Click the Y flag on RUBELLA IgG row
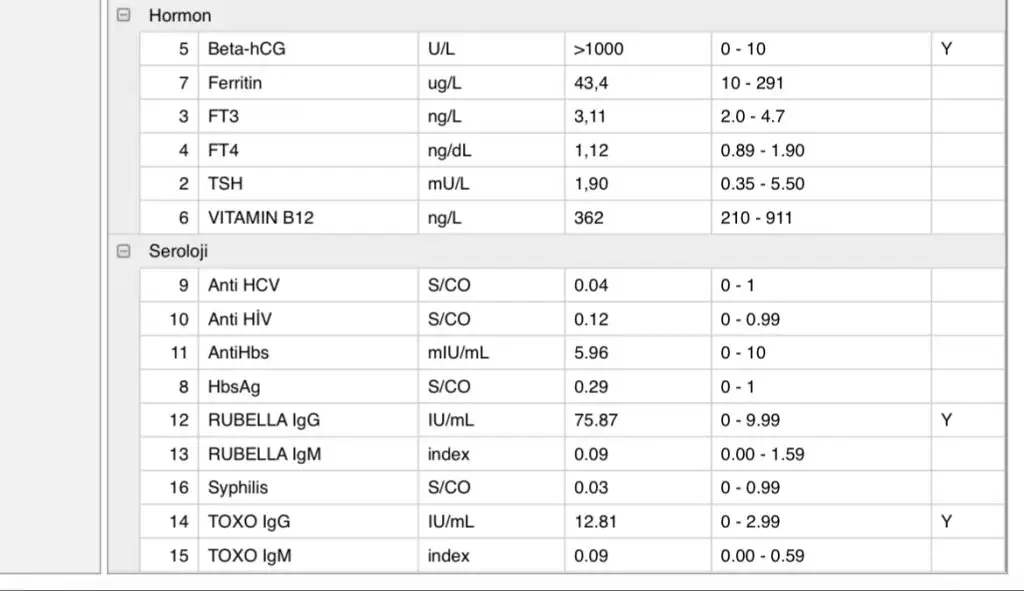Image resolution: width=1024 pixels, height=591 pixels. point(947,421)
